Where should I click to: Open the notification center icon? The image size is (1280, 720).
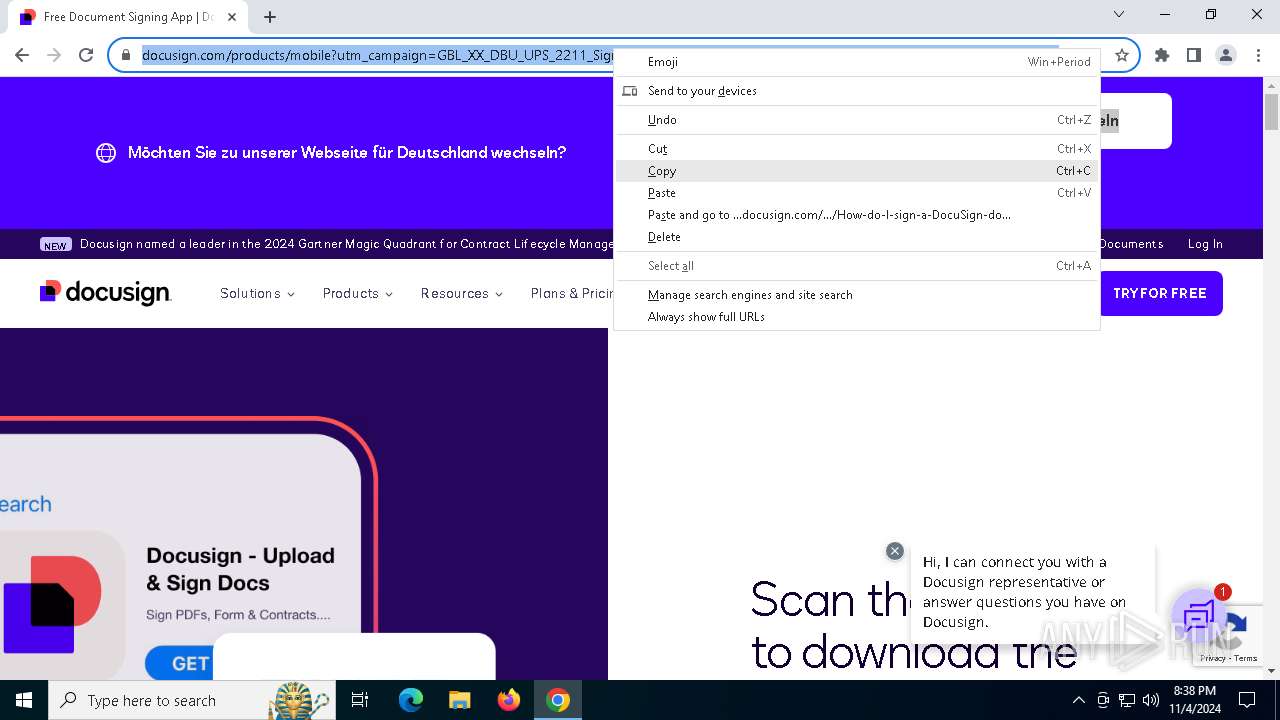[1247, 700]
